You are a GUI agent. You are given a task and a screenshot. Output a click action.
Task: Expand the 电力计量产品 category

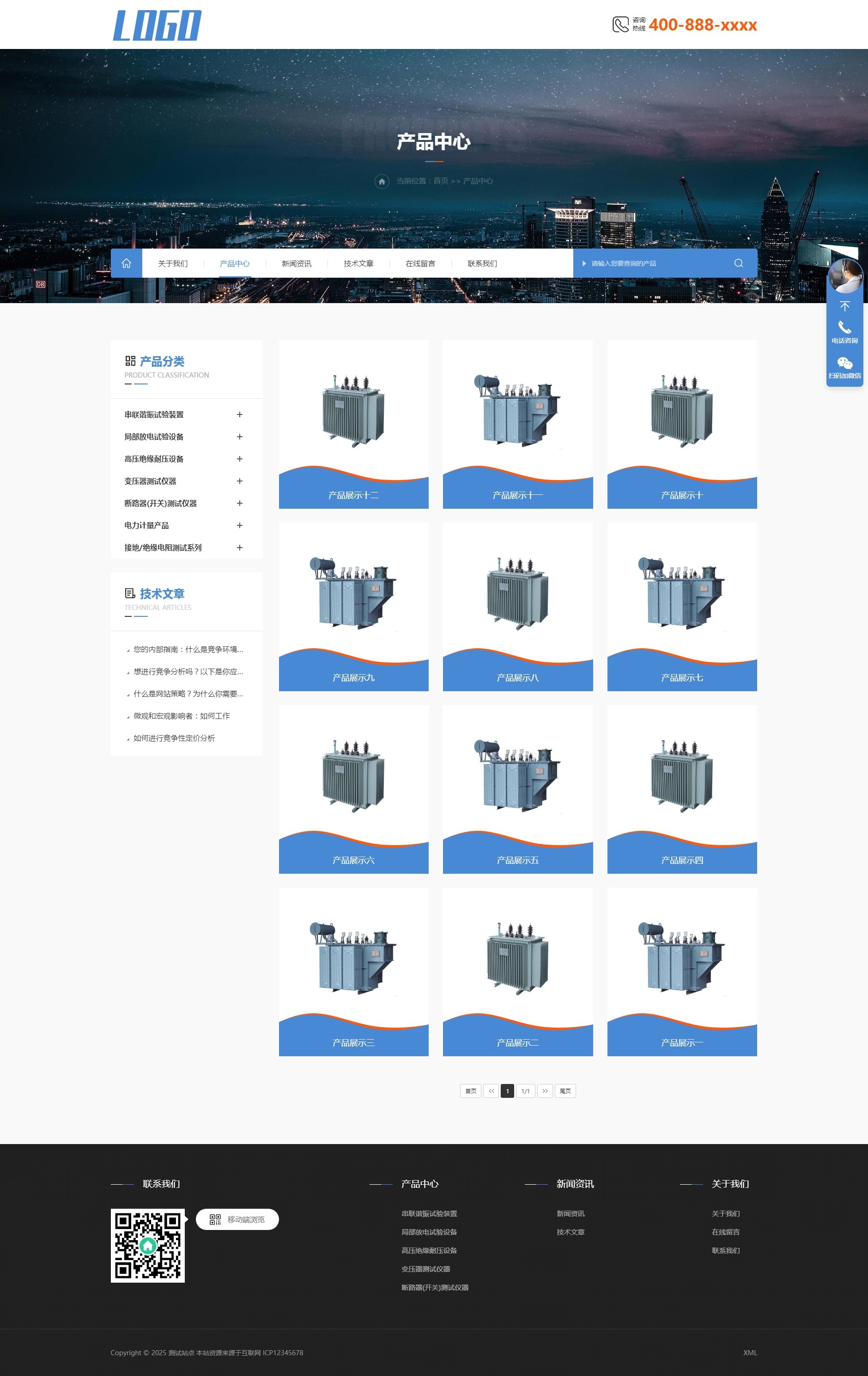(x=239, y=526)
